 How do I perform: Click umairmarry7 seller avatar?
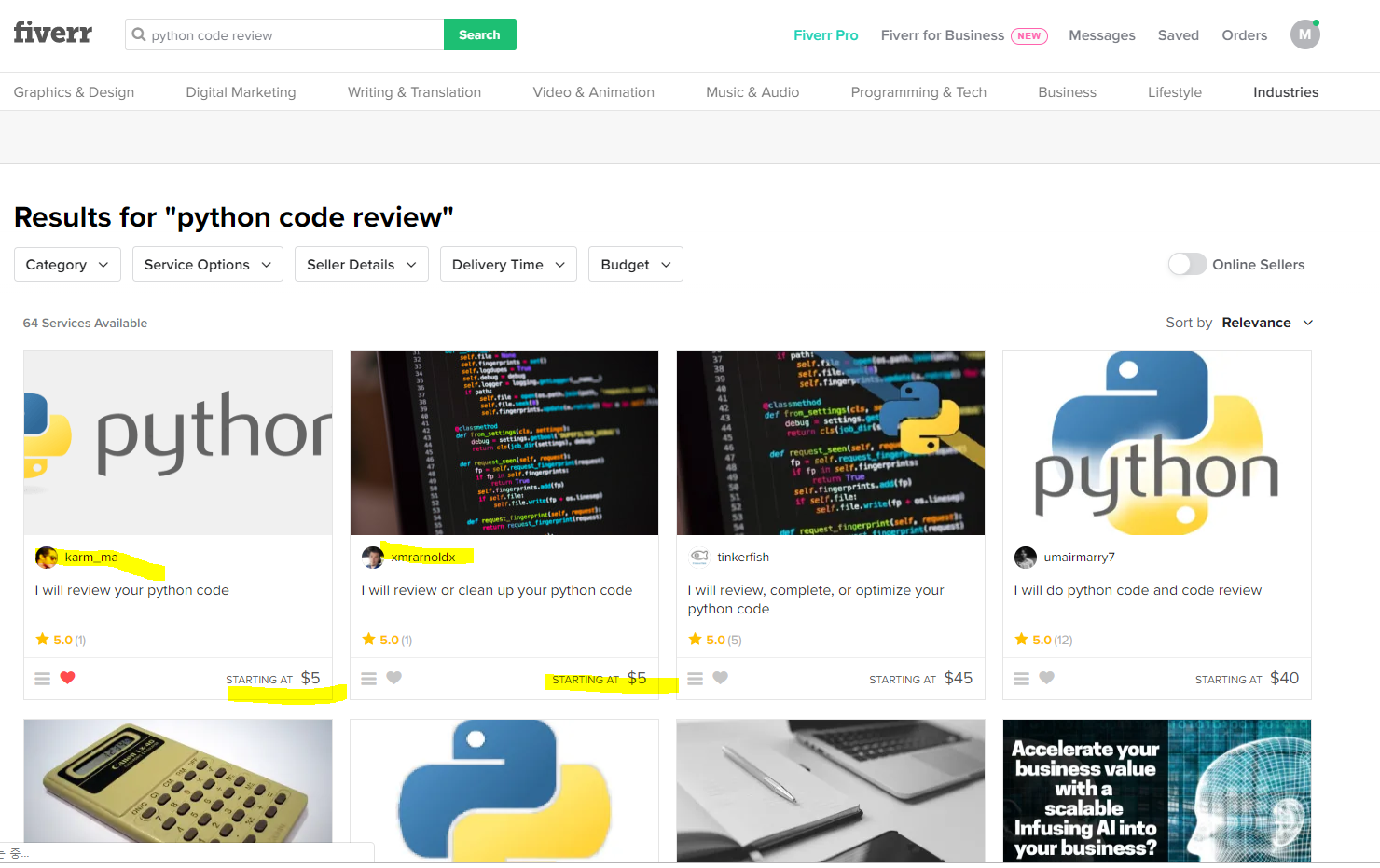[x=1026, y=558]
